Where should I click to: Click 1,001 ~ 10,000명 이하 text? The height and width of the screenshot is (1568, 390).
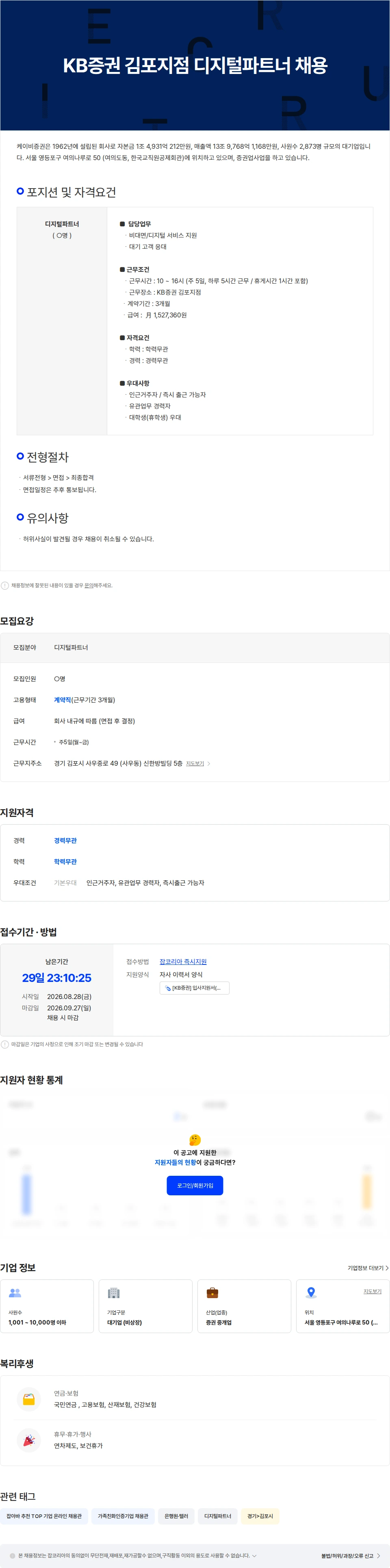[x=37, y=1322]
